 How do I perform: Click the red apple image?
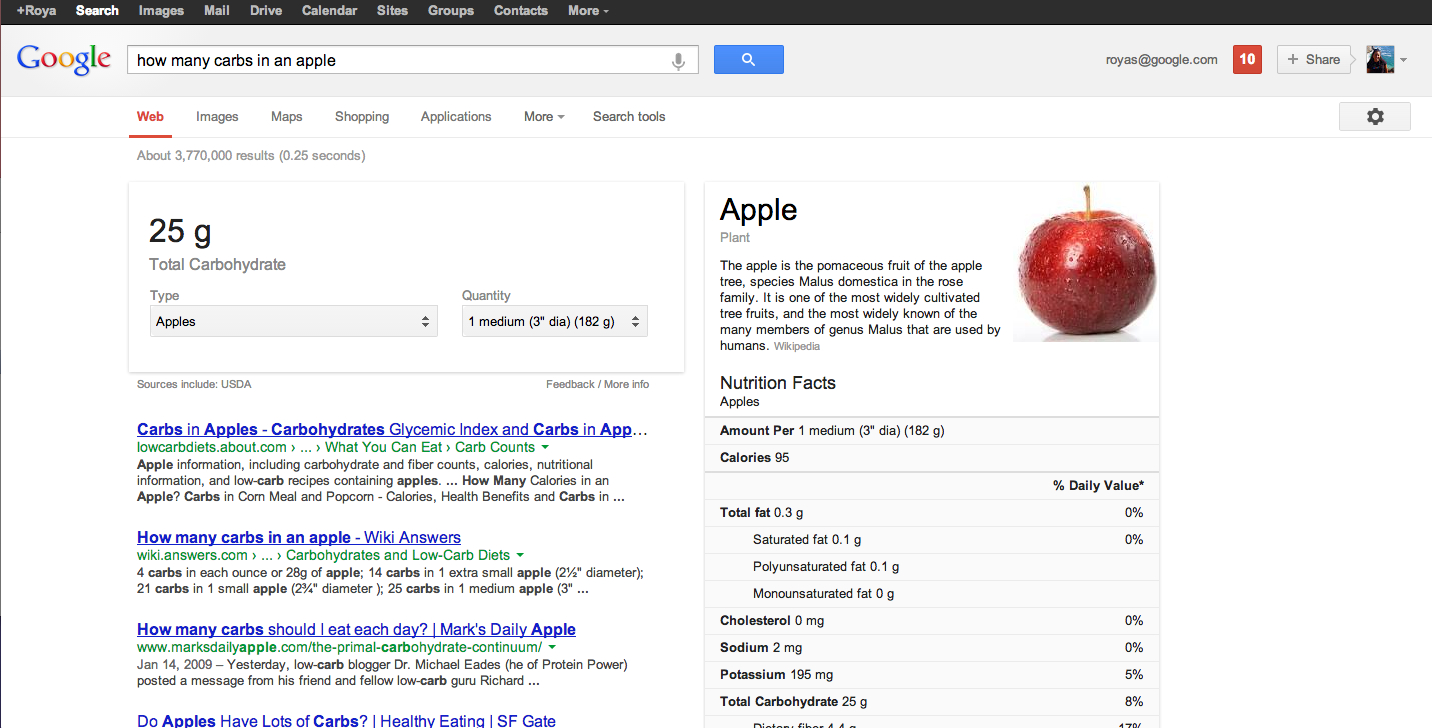coord(1085,264)
